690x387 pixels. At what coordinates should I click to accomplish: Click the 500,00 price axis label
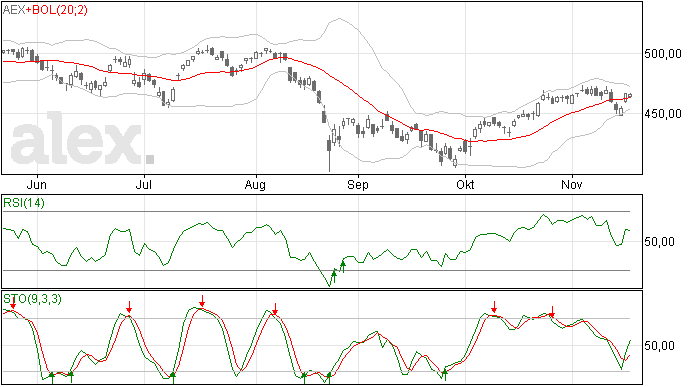[x=663, y=54]
